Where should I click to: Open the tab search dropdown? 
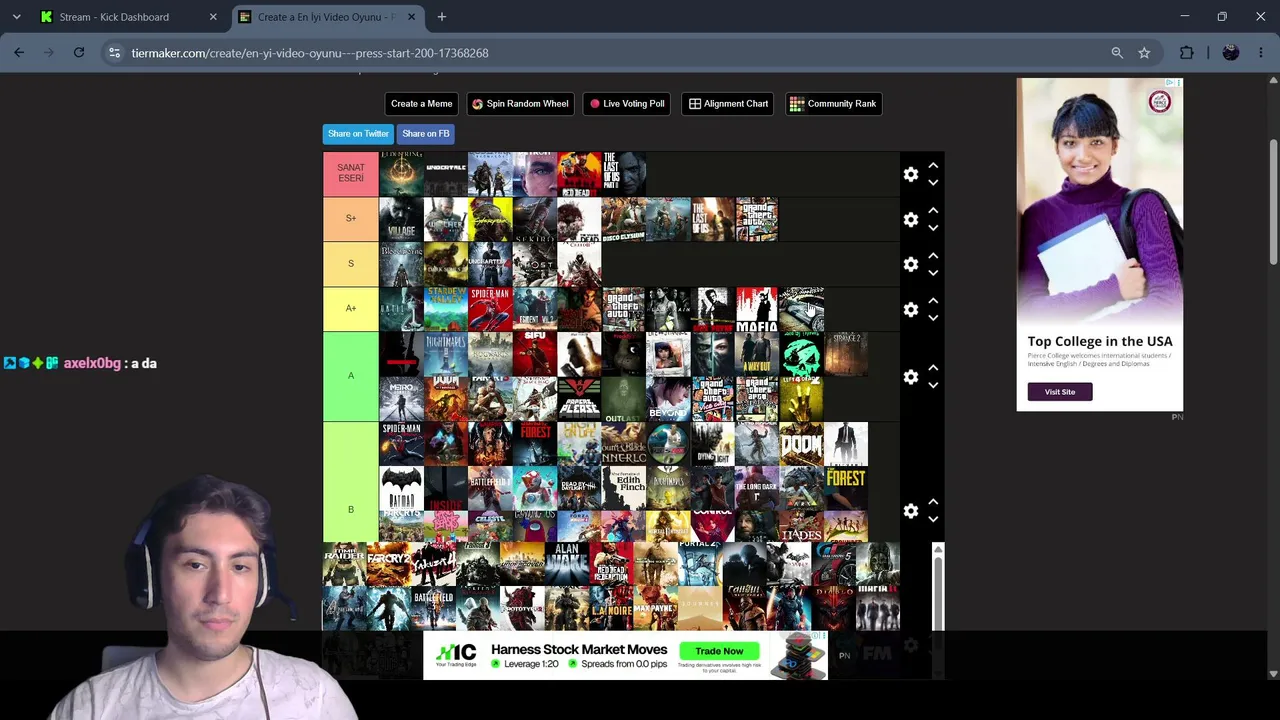coord(16,17)
